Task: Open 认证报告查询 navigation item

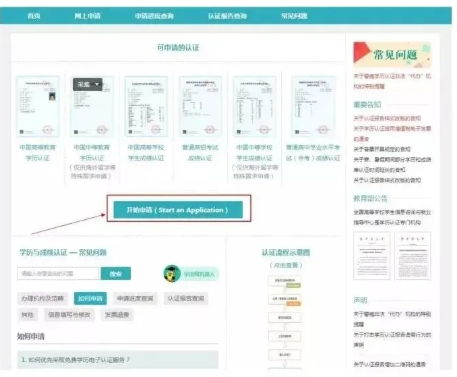Action: 227,16
